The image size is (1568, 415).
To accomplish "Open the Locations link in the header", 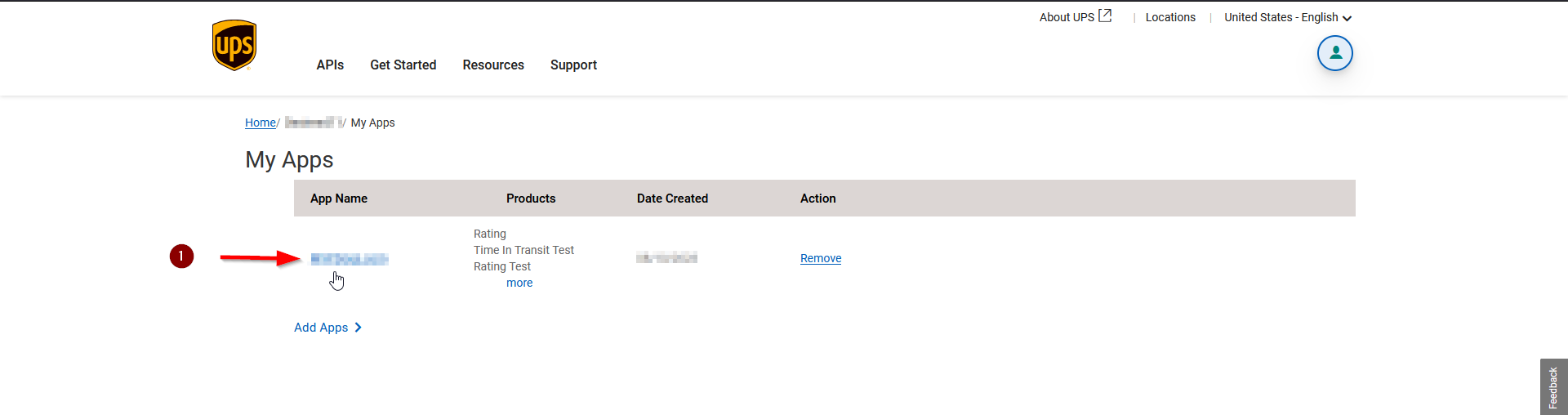I will (x=1170, y=17).
